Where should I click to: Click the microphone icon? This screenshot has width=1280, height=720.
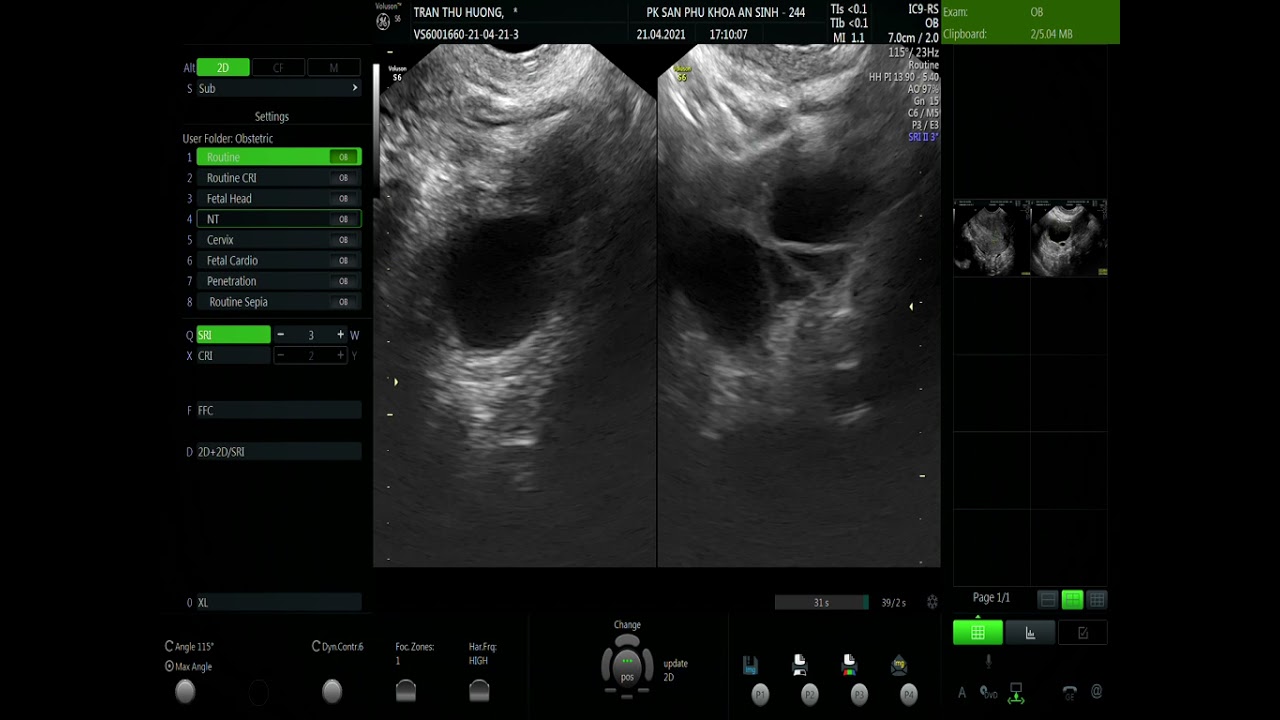pyautogui.click(x=988, y=662)
